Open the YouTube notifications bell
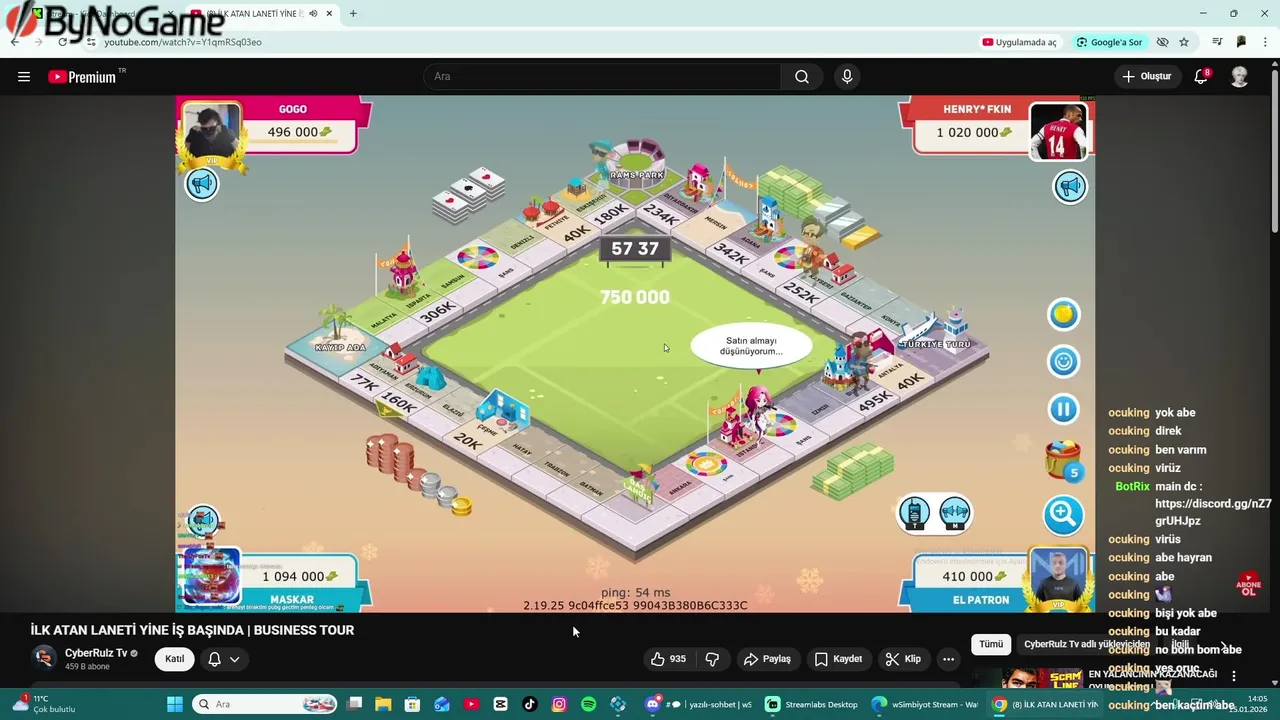Screen dimensions: 1280x720 pyautogui.click(x=1202, y=76)
